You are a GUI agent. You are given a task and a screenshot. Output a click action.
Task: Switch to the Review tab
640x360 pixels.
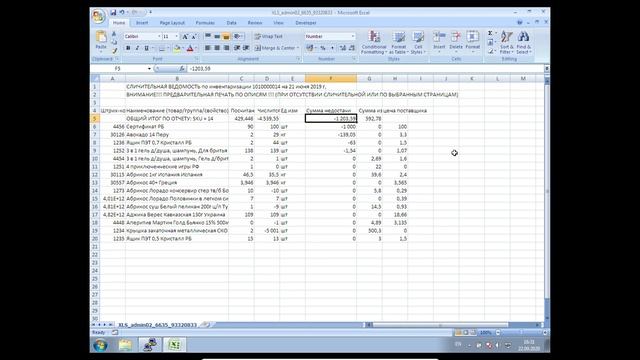[255, 23]
